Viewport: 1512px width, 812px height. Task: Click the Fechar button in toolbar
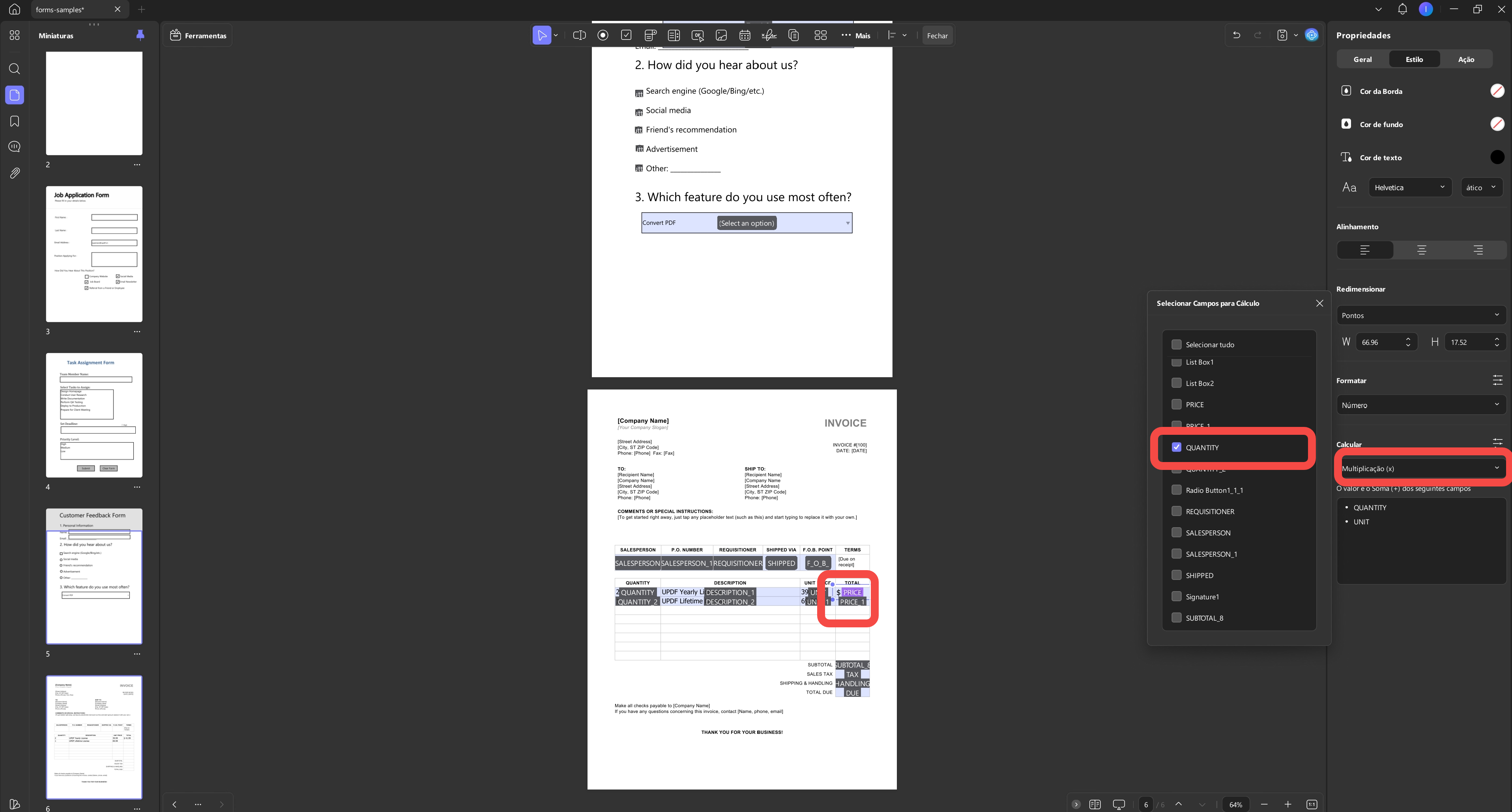[937, 35]
